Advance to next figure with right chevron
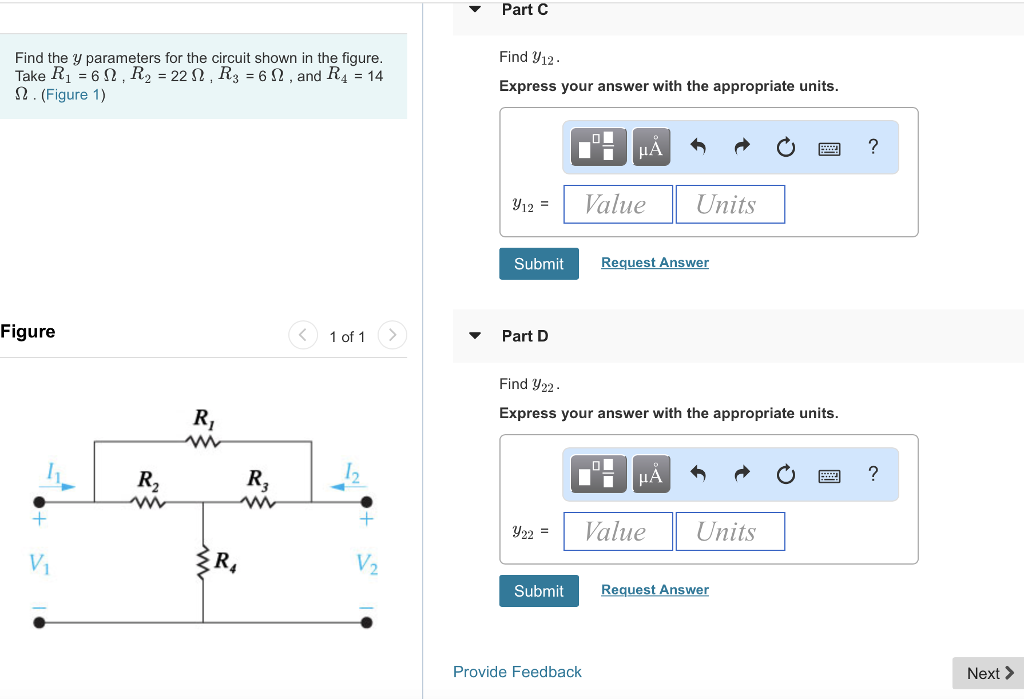 (391, 335)
